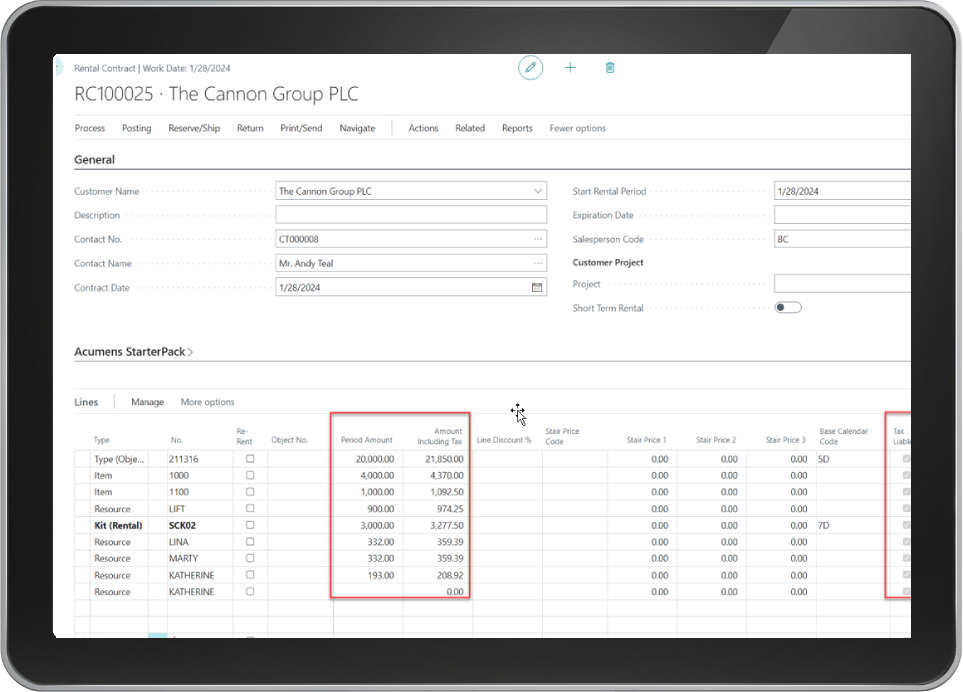Screen dimensions: 963x692
Task: Click More options in Lines section
Action: pyautogui.click(x=208, y=402)
